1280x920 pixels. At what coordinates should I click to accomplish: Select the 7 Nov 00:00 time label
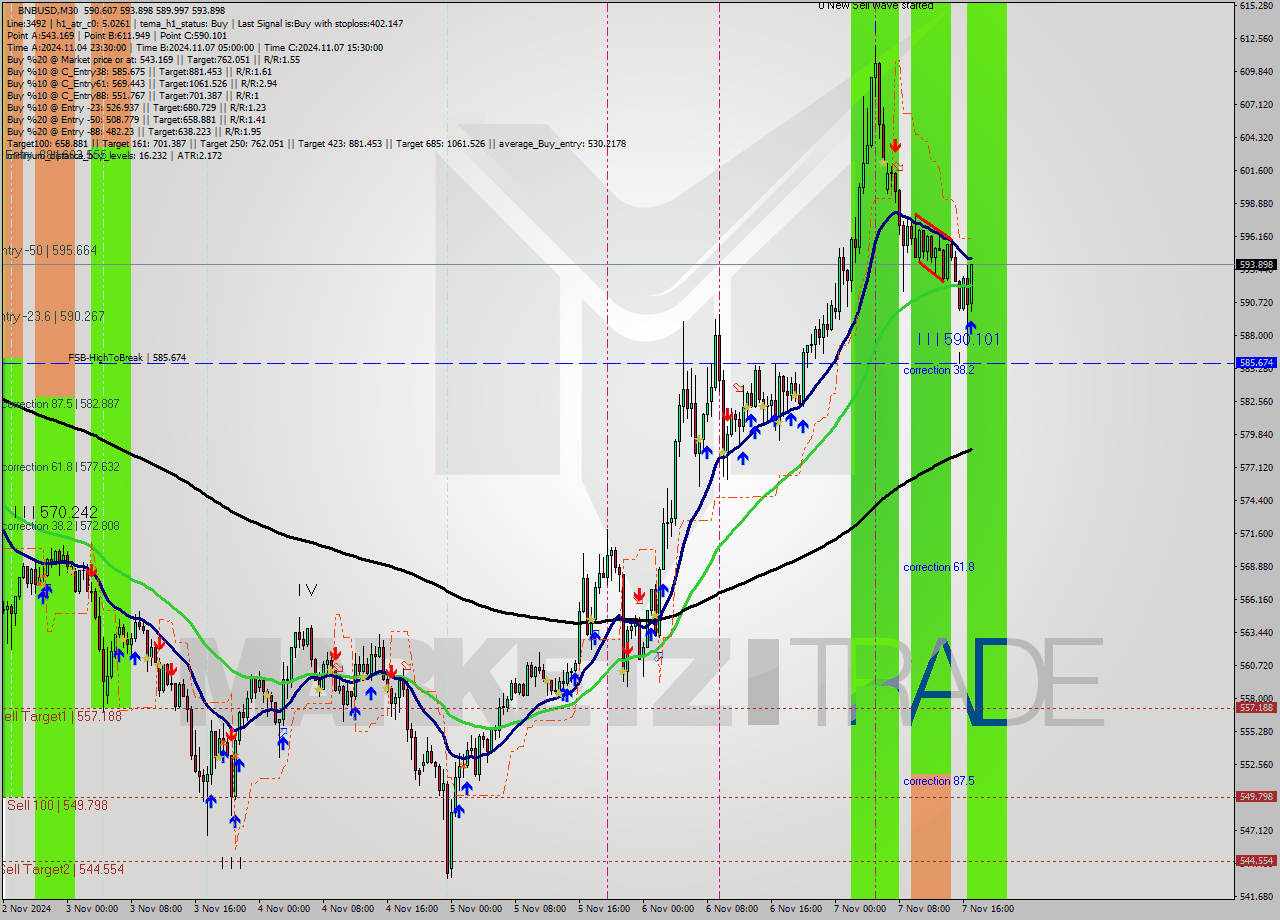[860, 909]
